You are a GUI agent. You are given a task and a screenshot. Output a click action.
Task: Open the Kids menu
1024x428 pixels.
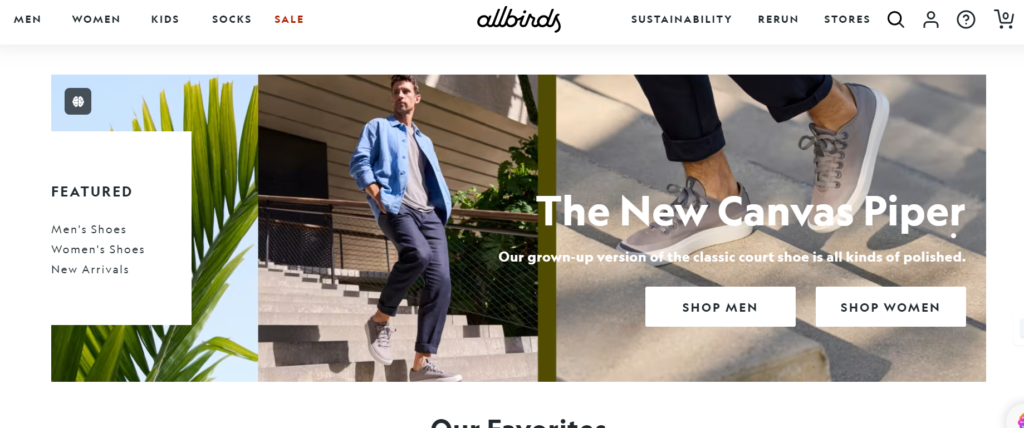[165, 20]
